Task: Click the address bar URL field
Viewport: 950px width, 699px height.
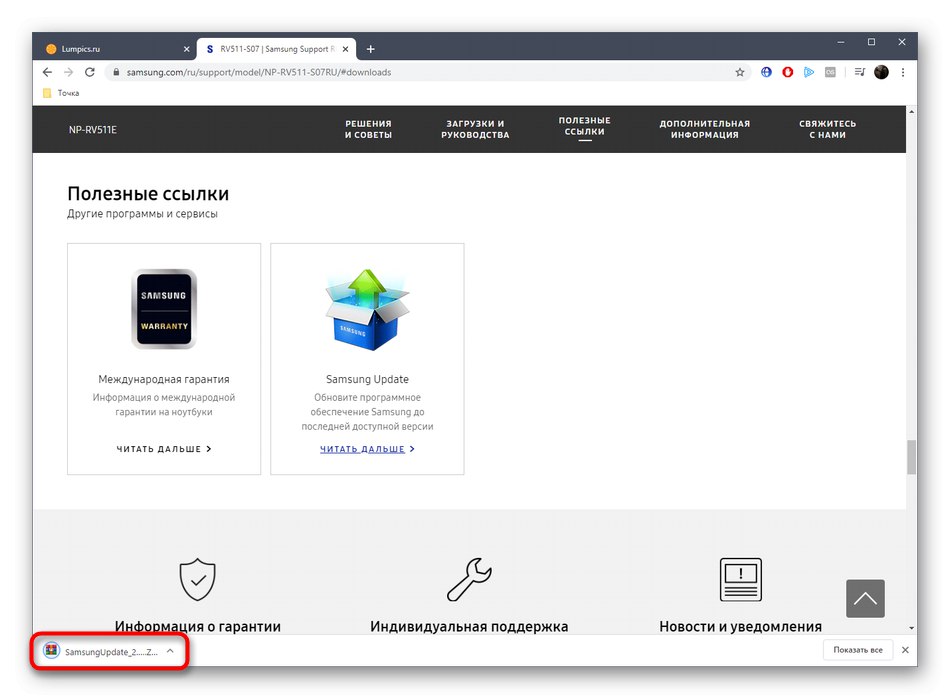Action: [x=300, y=72]
